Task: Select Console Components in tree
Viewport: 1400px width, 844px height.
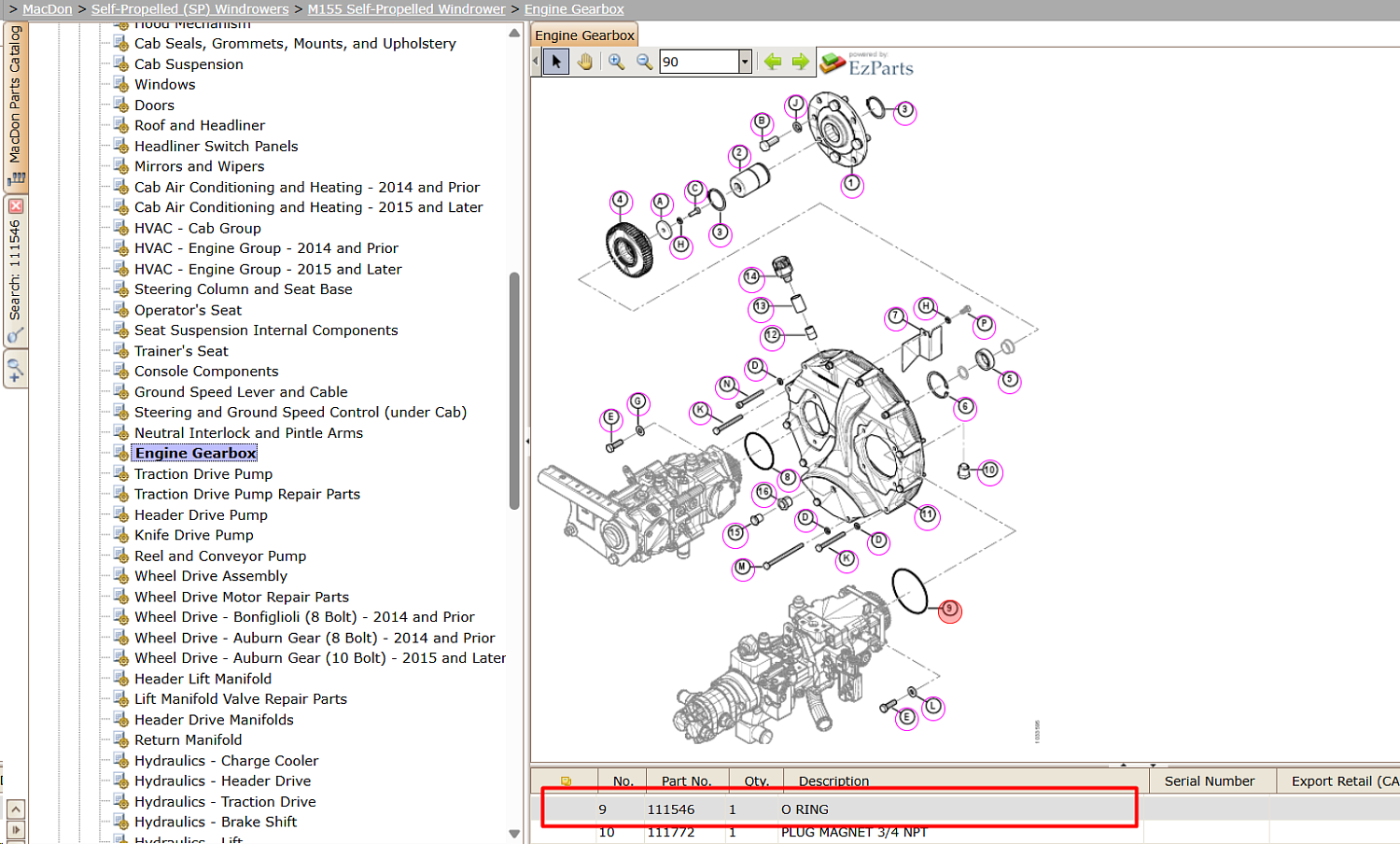Action: coord(206,373)
